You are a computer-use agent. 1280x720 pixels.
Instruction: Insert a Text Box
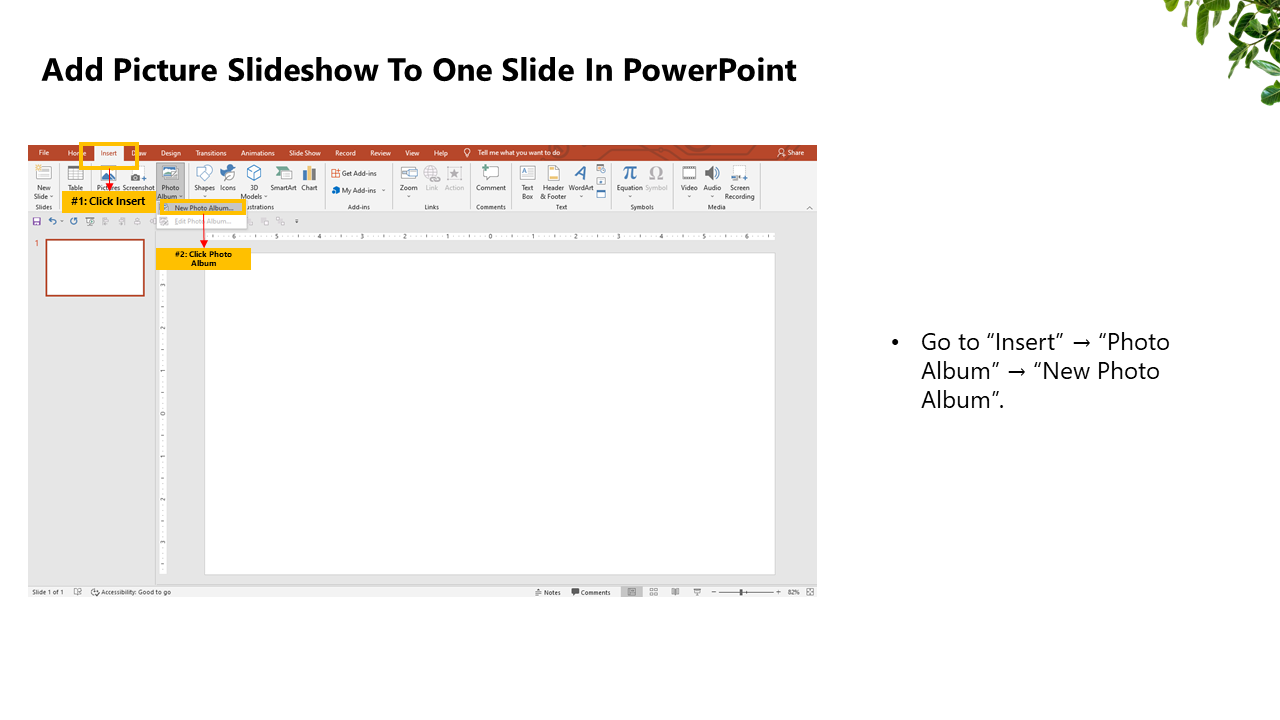coord(527,182)
